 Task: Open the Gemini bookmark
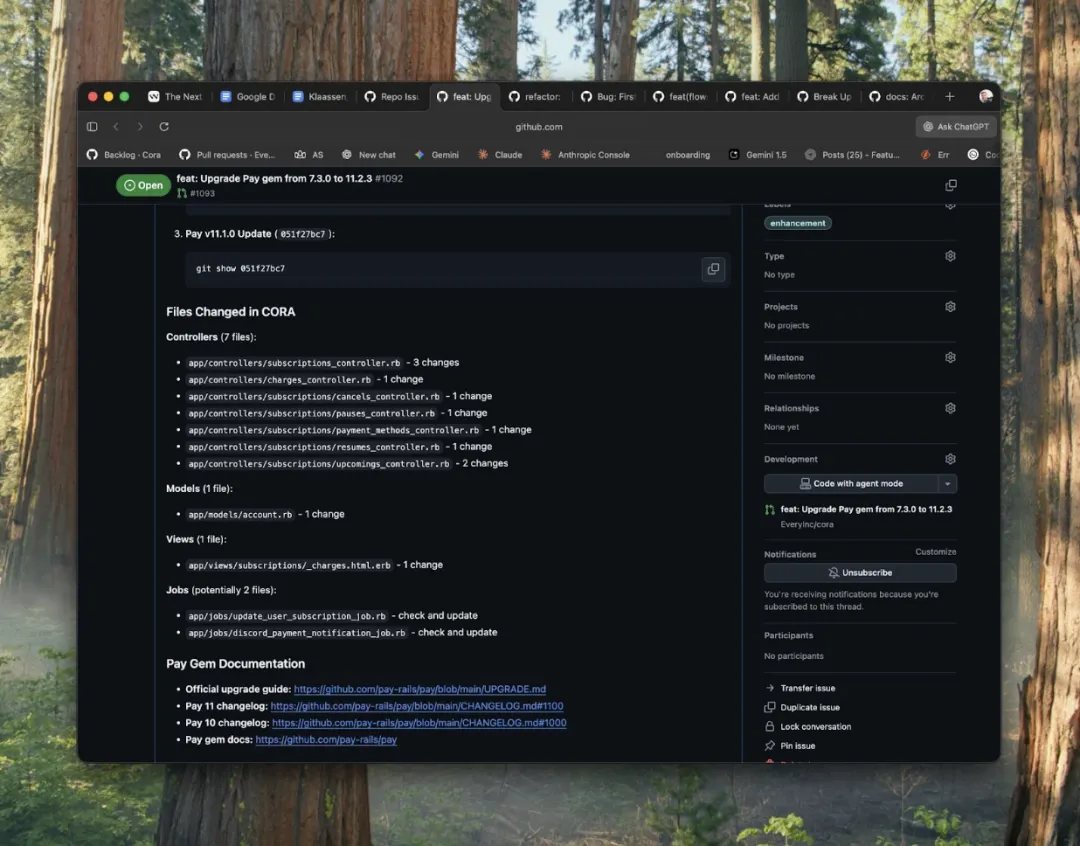[437, 155]
